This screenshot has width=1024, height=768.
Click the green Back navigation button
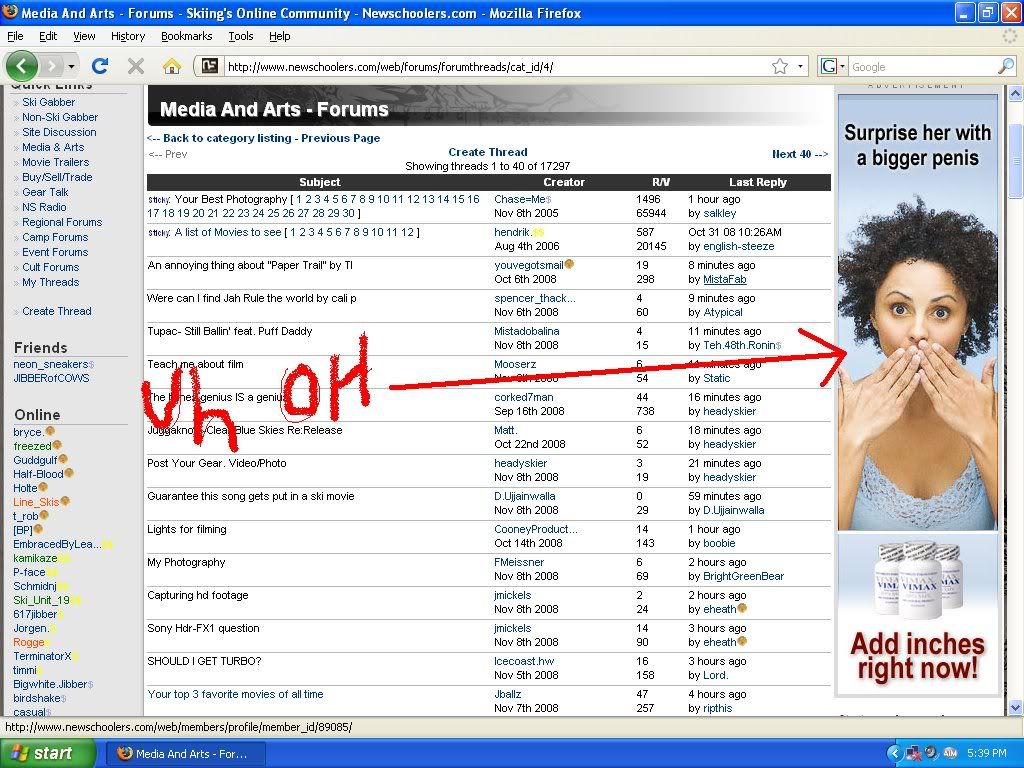point(22,66)
